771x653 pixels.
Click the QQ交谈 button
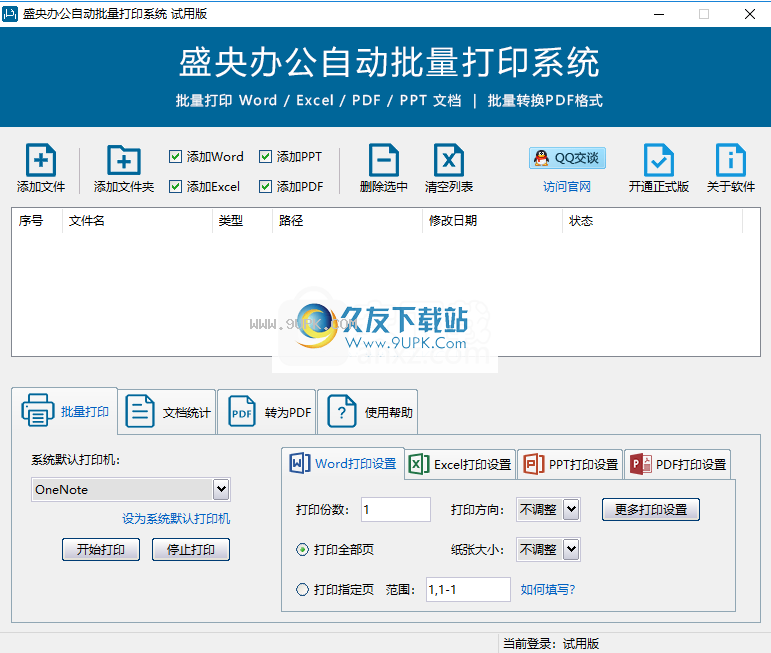(x=567, y=158)
